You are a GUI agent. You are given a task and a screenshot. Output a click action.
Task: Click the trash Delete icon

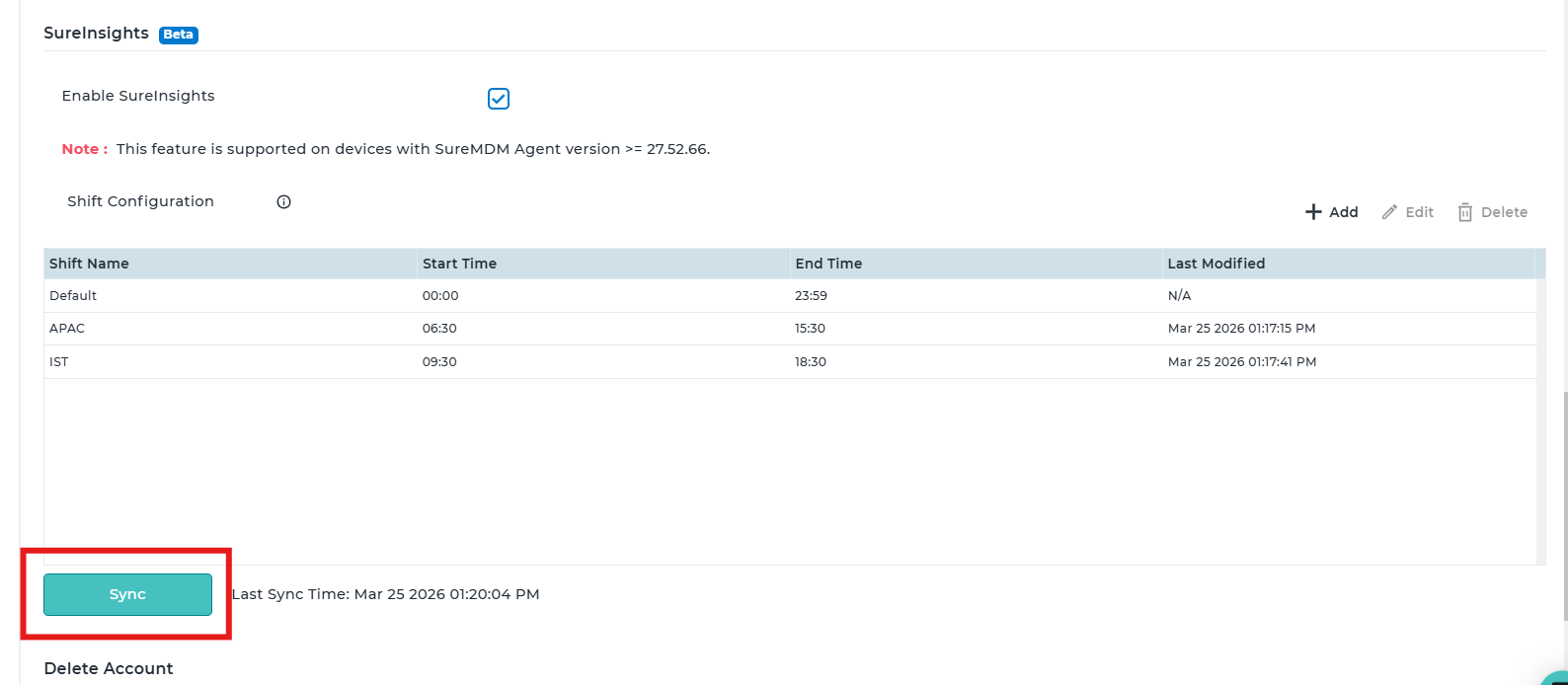tap(1465, 212)
